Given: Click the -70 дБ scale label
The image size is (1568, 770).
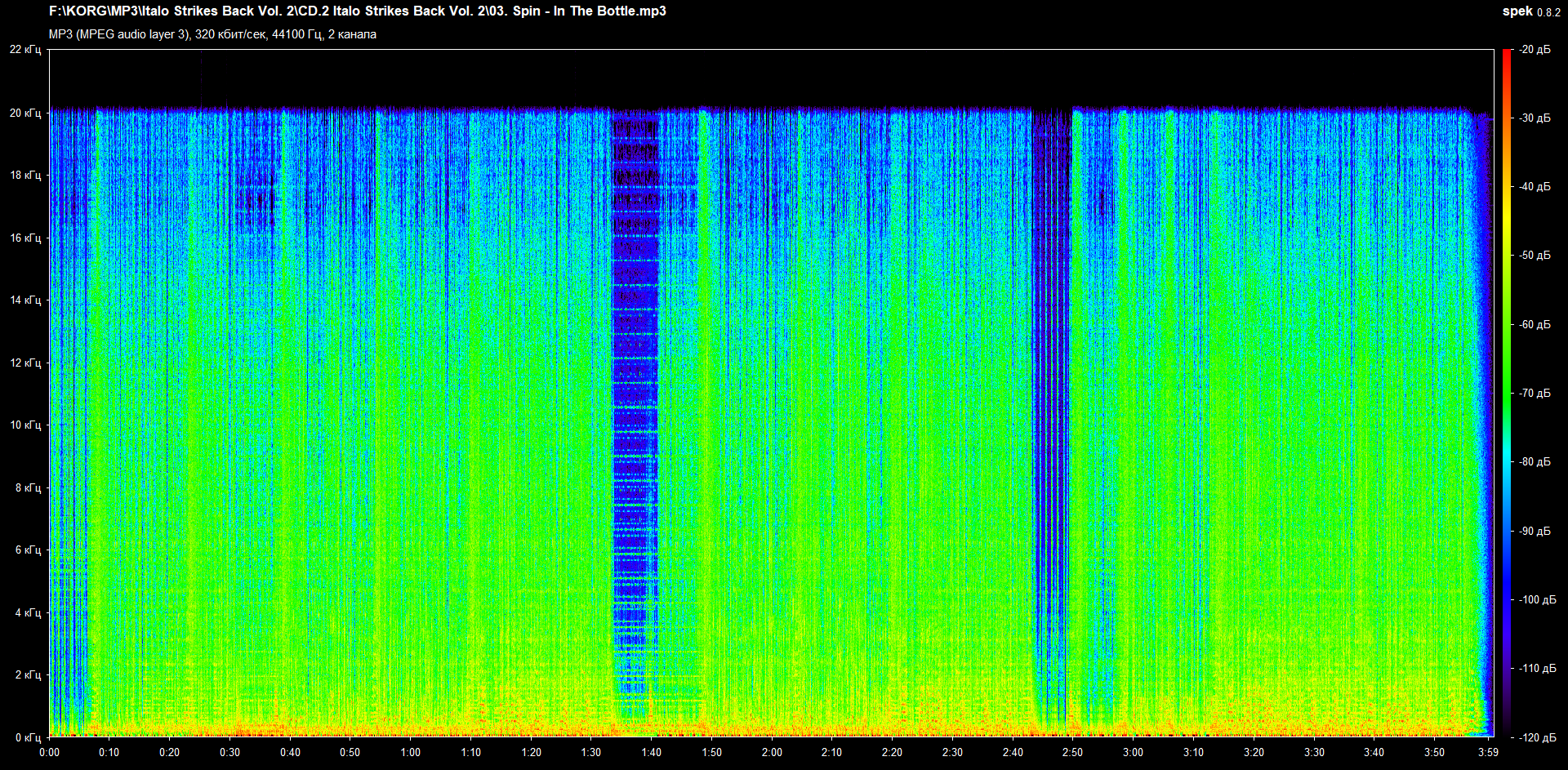Looking at the screenshot, I should [x=1535, y=393].
